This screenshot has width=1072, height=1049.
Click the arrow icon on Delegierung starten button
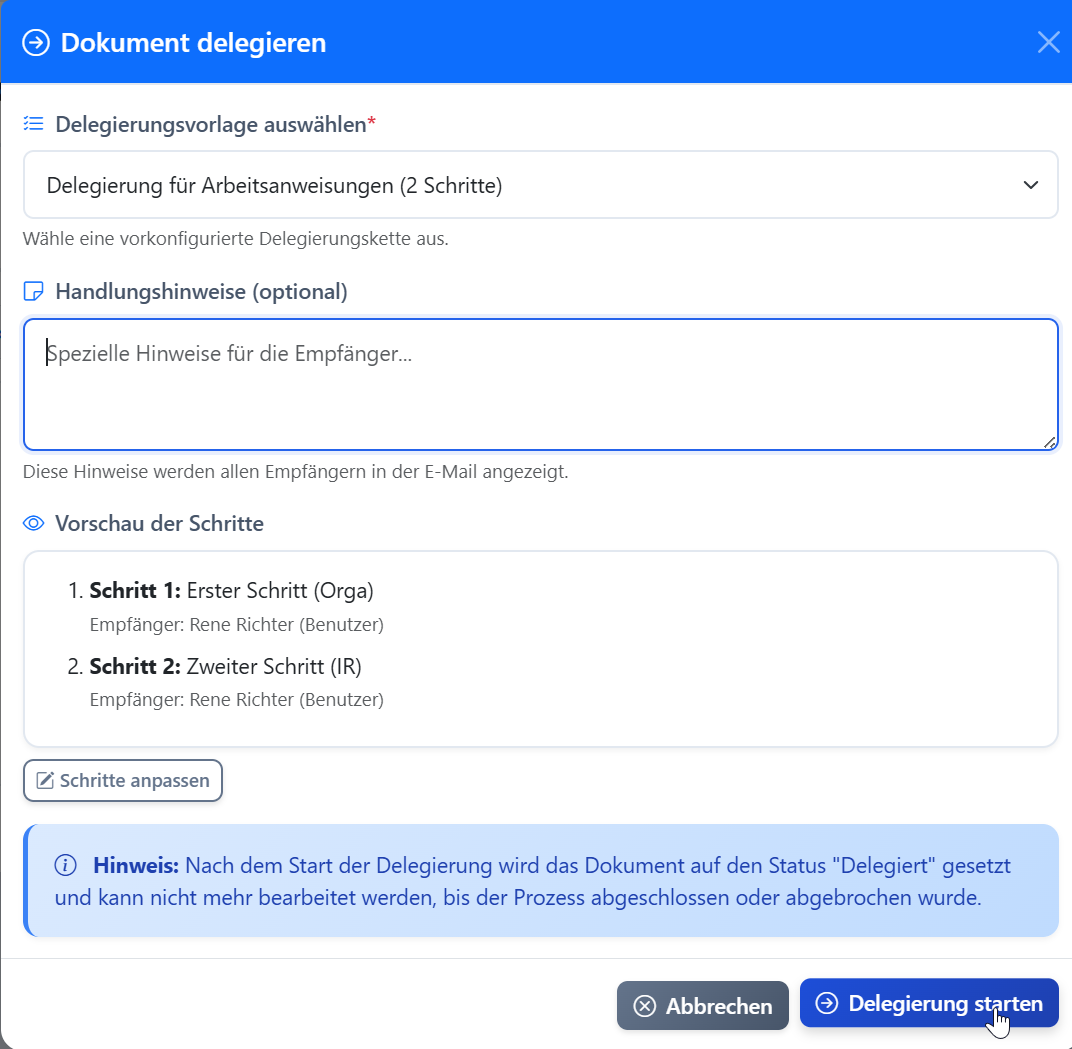tap(827, 1005)
